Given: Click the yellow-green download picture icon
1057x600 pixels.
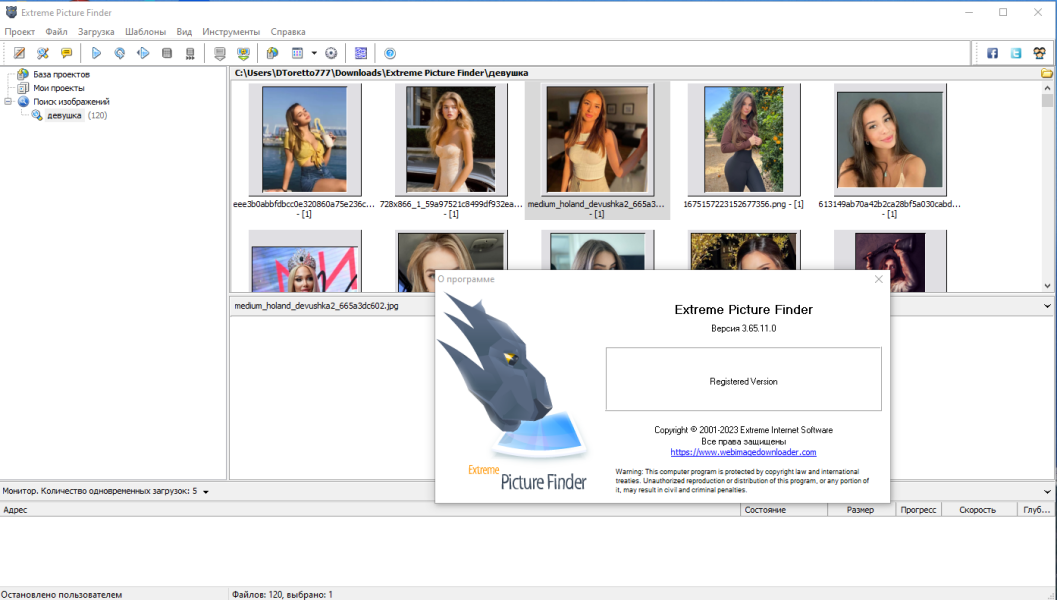Looking at the screenshot, I should [x=243, y=53].
